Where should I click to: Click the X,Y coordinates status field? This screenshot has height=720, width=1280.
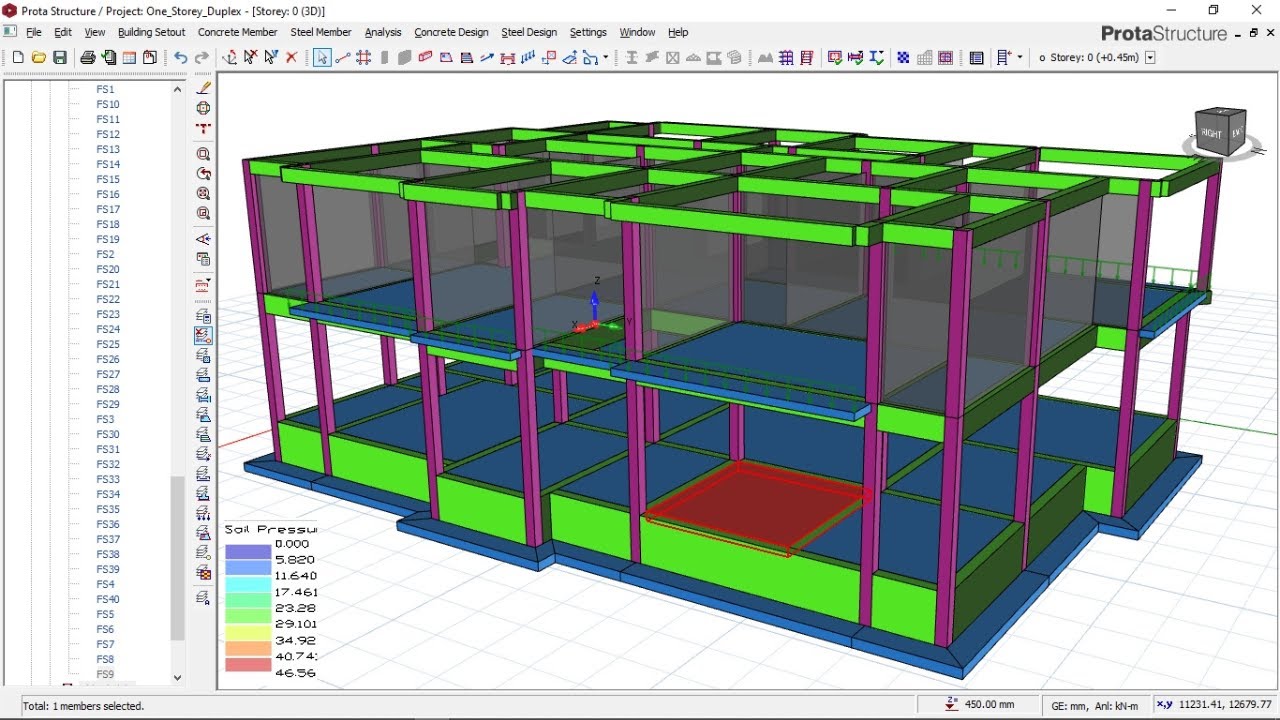[1215, 705]
